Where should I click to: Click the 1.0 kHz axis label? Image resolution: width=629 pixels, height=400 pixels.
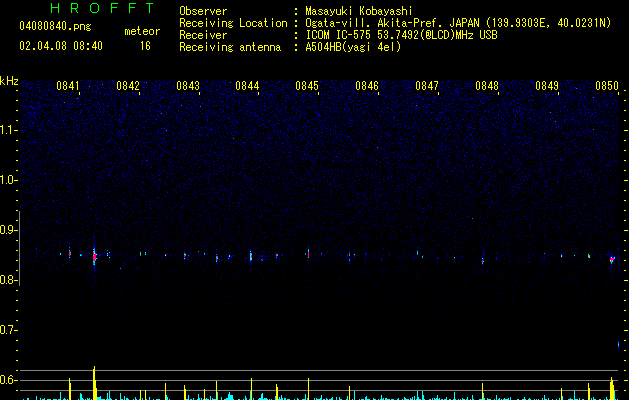tap(9, 180)
